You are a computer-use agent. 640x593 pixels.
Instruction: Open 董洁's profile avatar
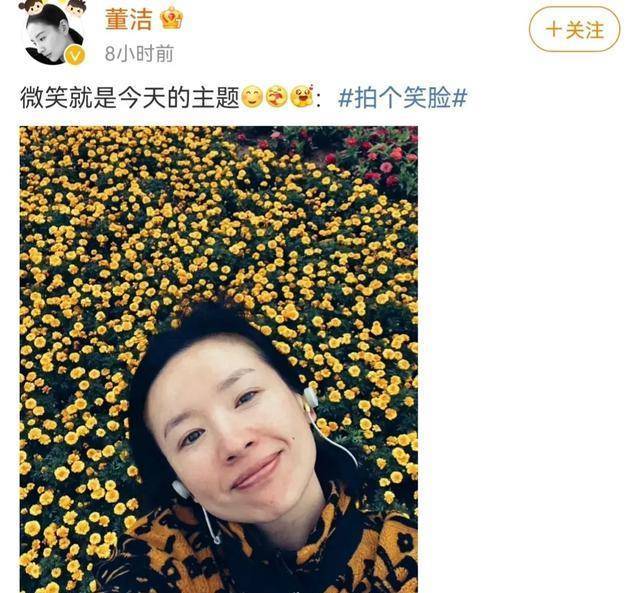(x=54, y=35)
